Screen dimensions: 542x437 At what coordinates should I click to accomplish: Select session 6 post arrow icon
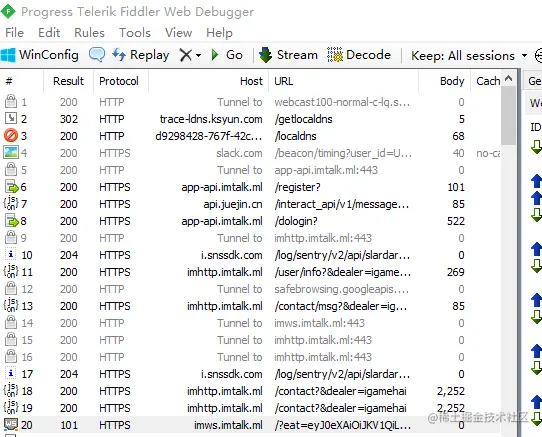tap(11, 186)
